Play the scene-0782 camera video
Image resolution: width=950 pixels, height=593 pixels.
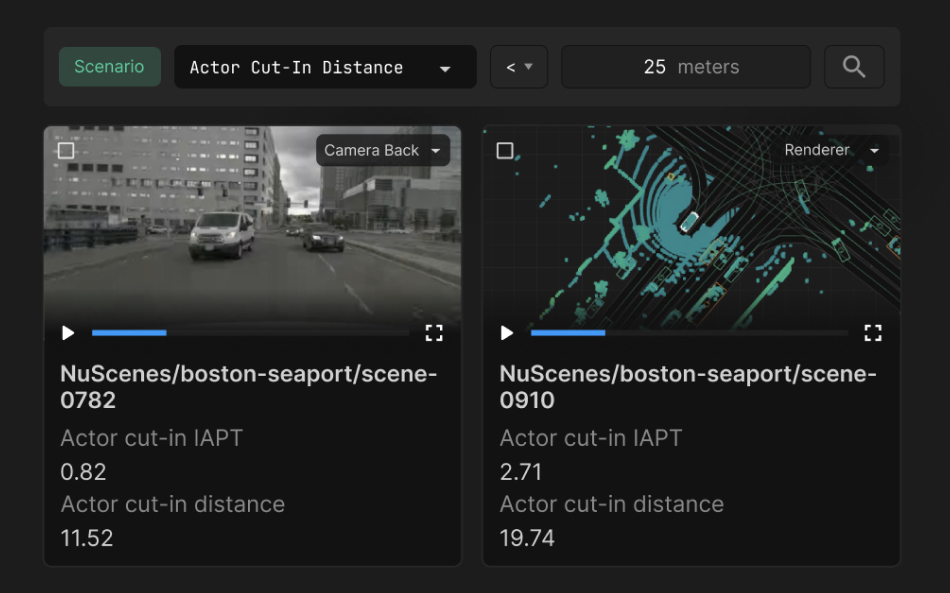(68, 333)
